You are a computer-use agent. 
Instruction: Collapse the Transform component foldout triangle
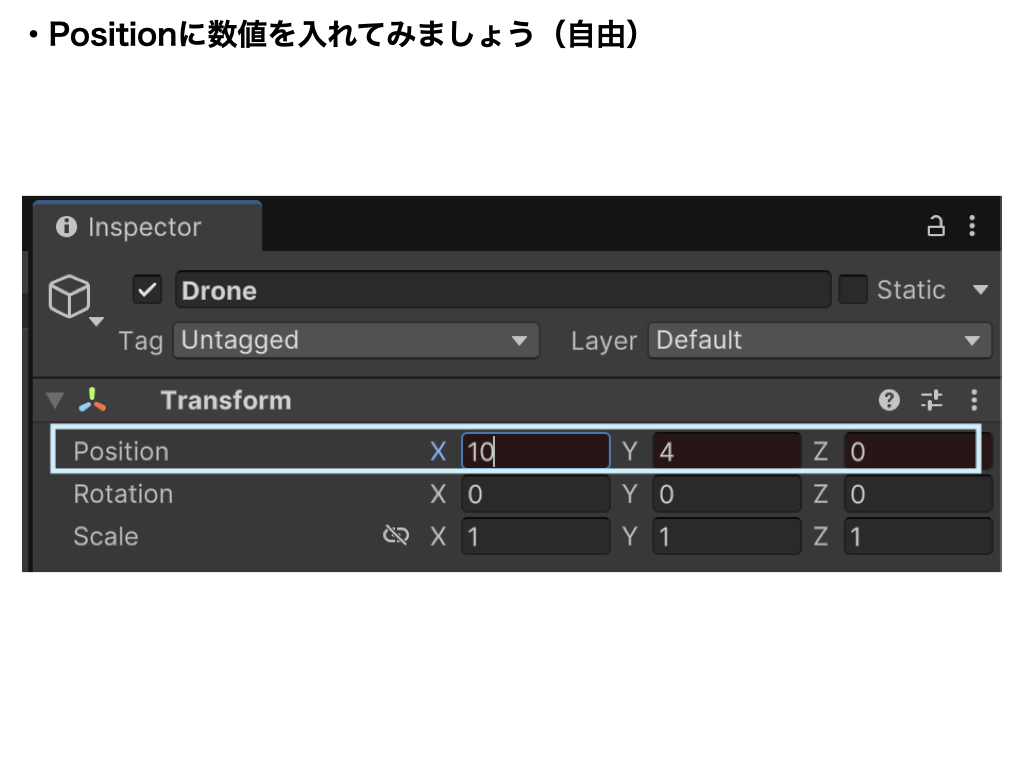(x=55, y=400)
